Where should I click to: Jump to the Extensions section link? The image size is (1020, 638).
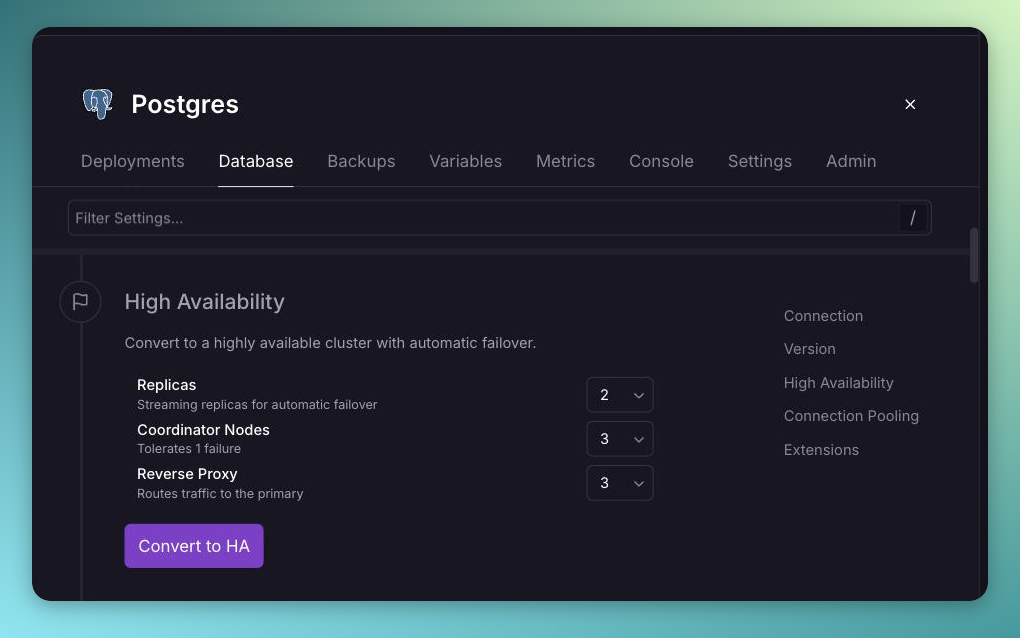822,450
